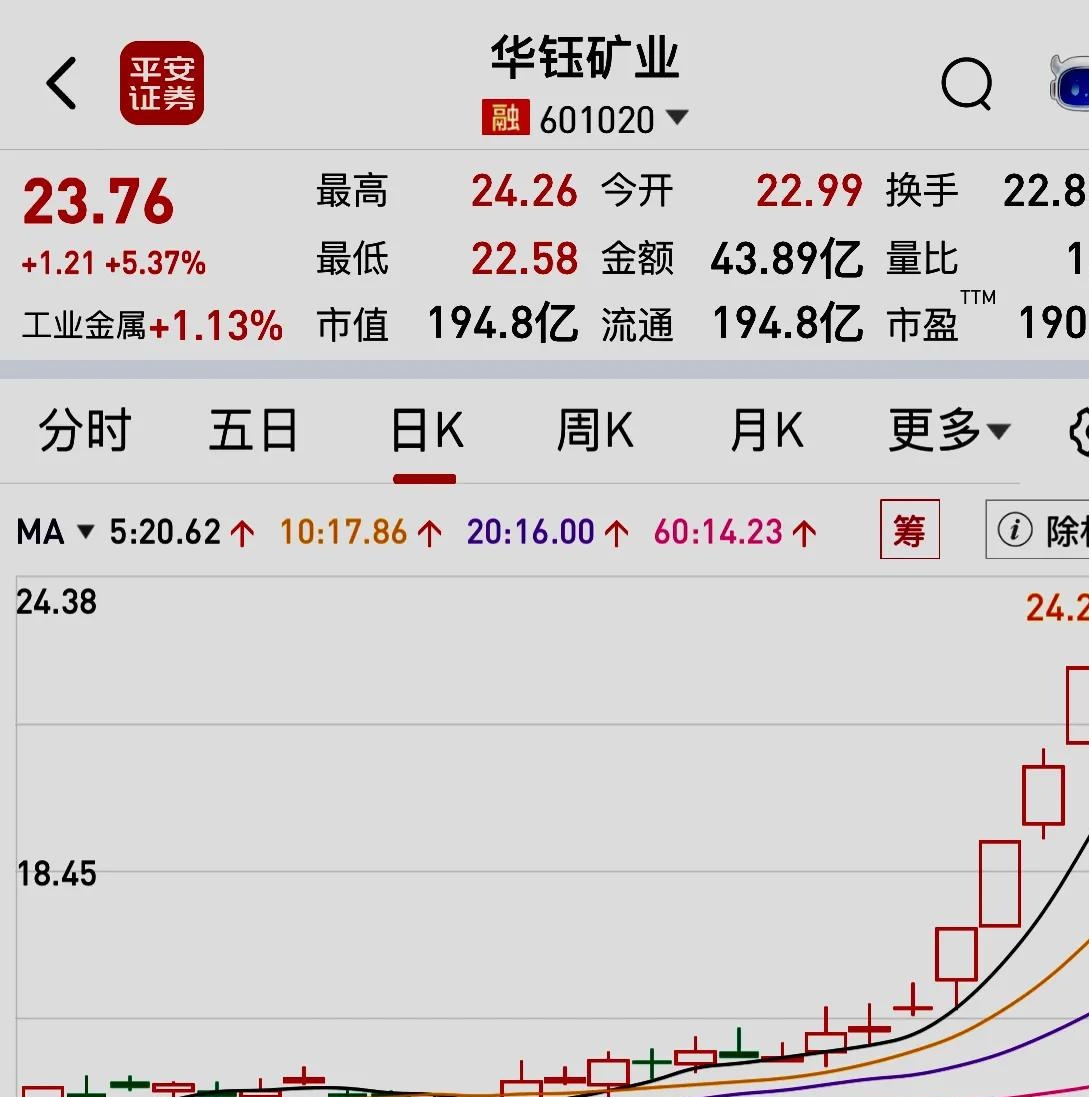Viewport: 1089px width, 1097px height.
Task: Tap the red 融 margin badge
Action: click(x=505, y=119)
